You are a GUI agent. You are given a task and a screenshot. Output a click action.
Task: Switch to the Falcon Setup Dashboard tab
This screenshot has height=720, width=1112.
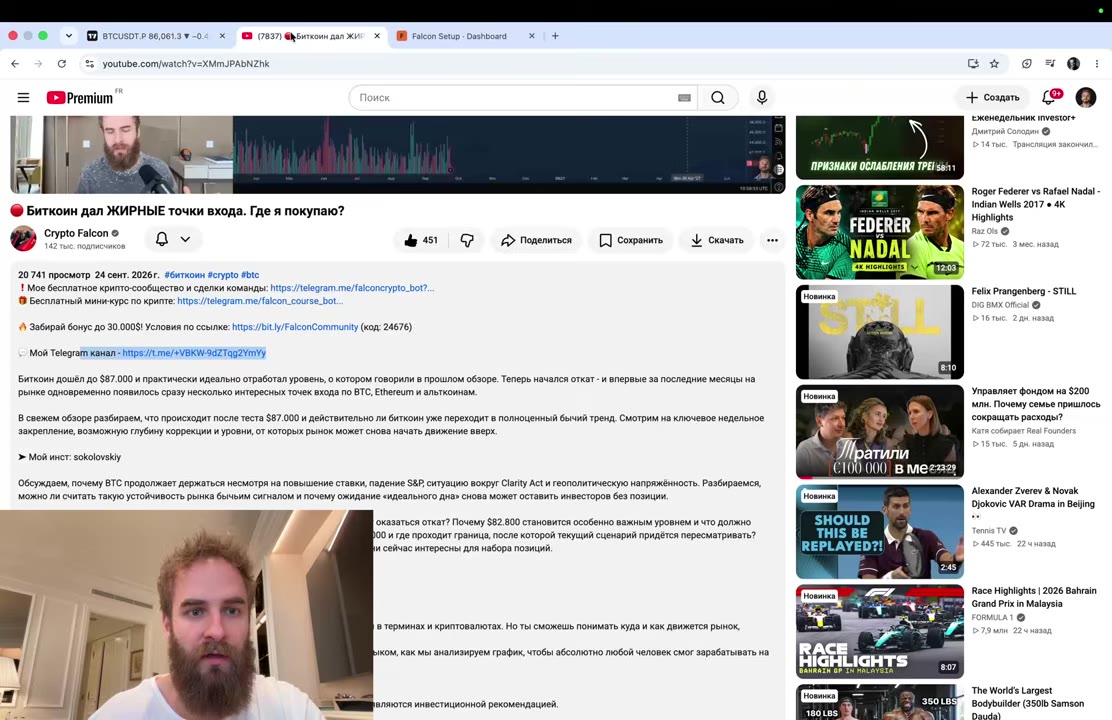(465, 36)
